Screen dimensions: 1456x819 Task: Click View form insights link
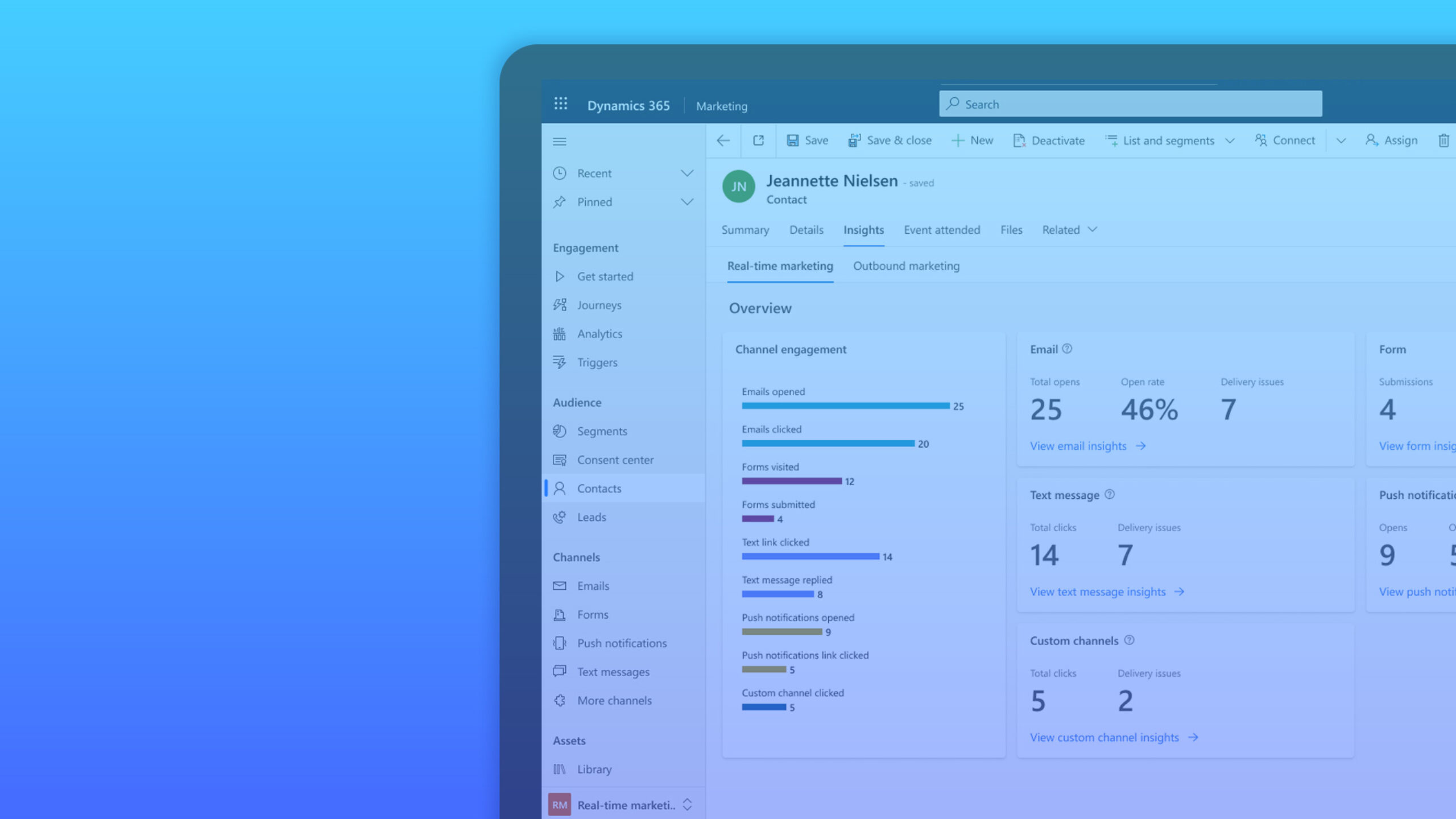[1417, 446]
